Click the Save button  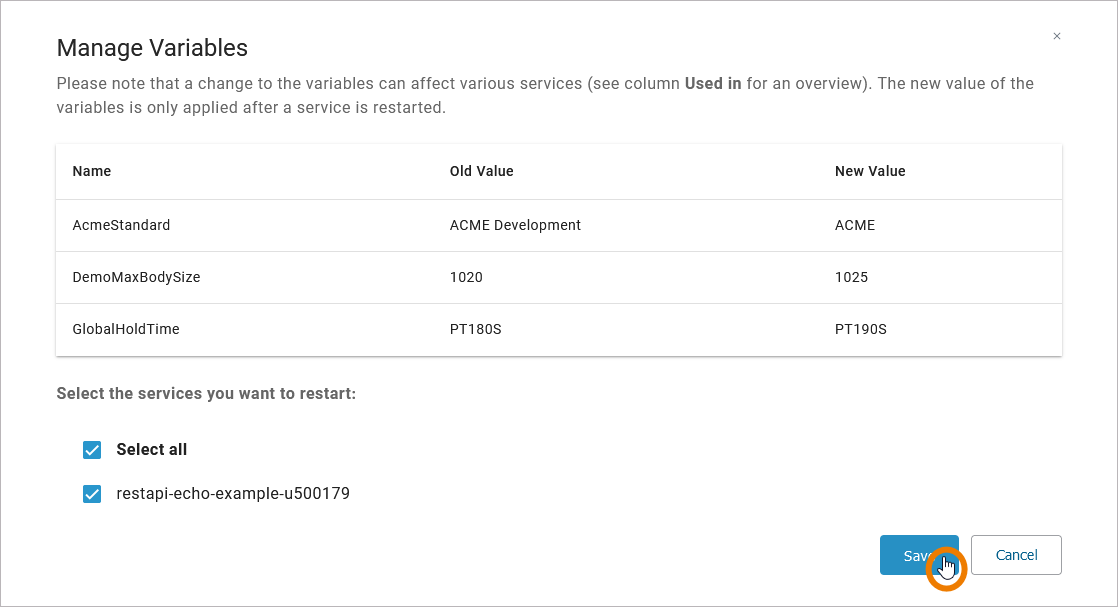pyautogui.click(x=918, y=555)
